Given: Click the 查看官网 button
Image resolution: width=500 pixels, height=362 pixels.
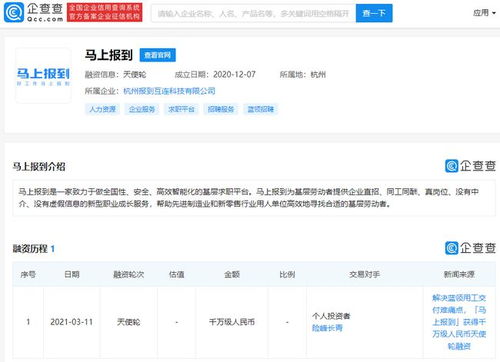Looking at the screenshot, I should click(x=157, y=55).
